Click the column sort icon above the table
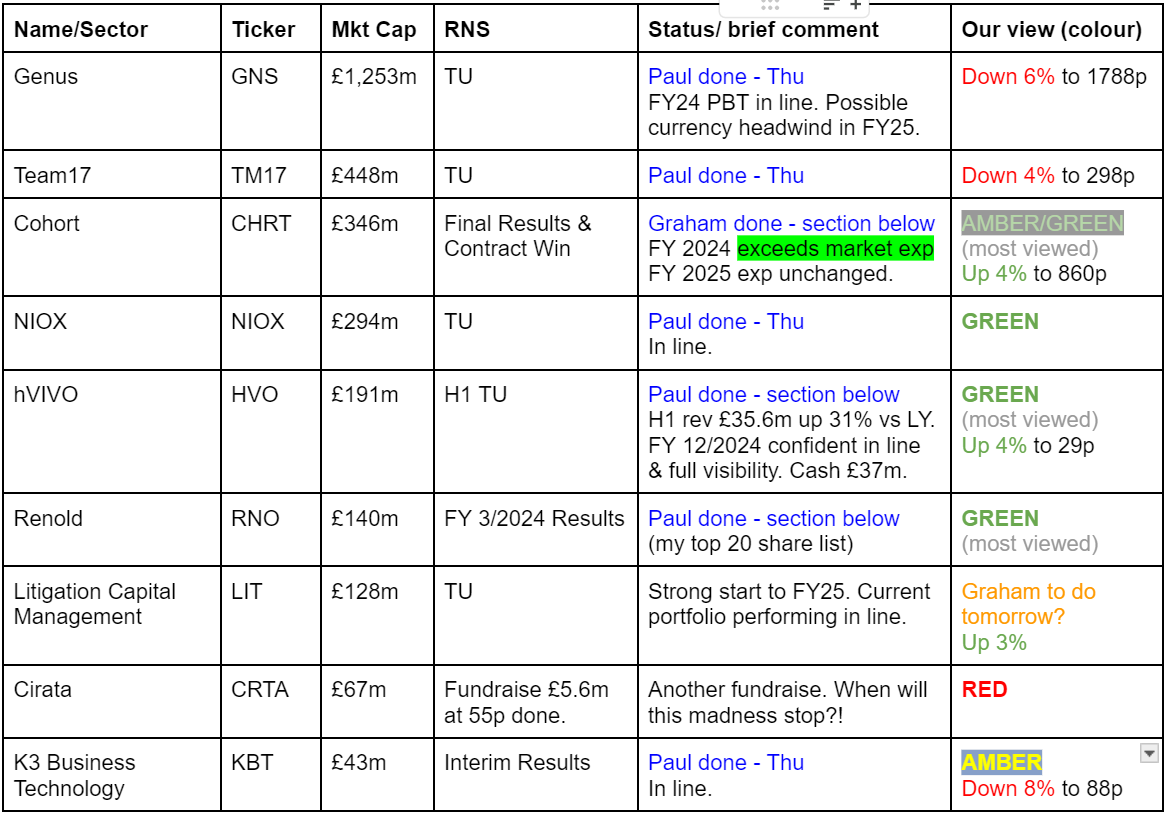Image resolution: width=1167 pixels, height=817 pixels. click(830, 5)
